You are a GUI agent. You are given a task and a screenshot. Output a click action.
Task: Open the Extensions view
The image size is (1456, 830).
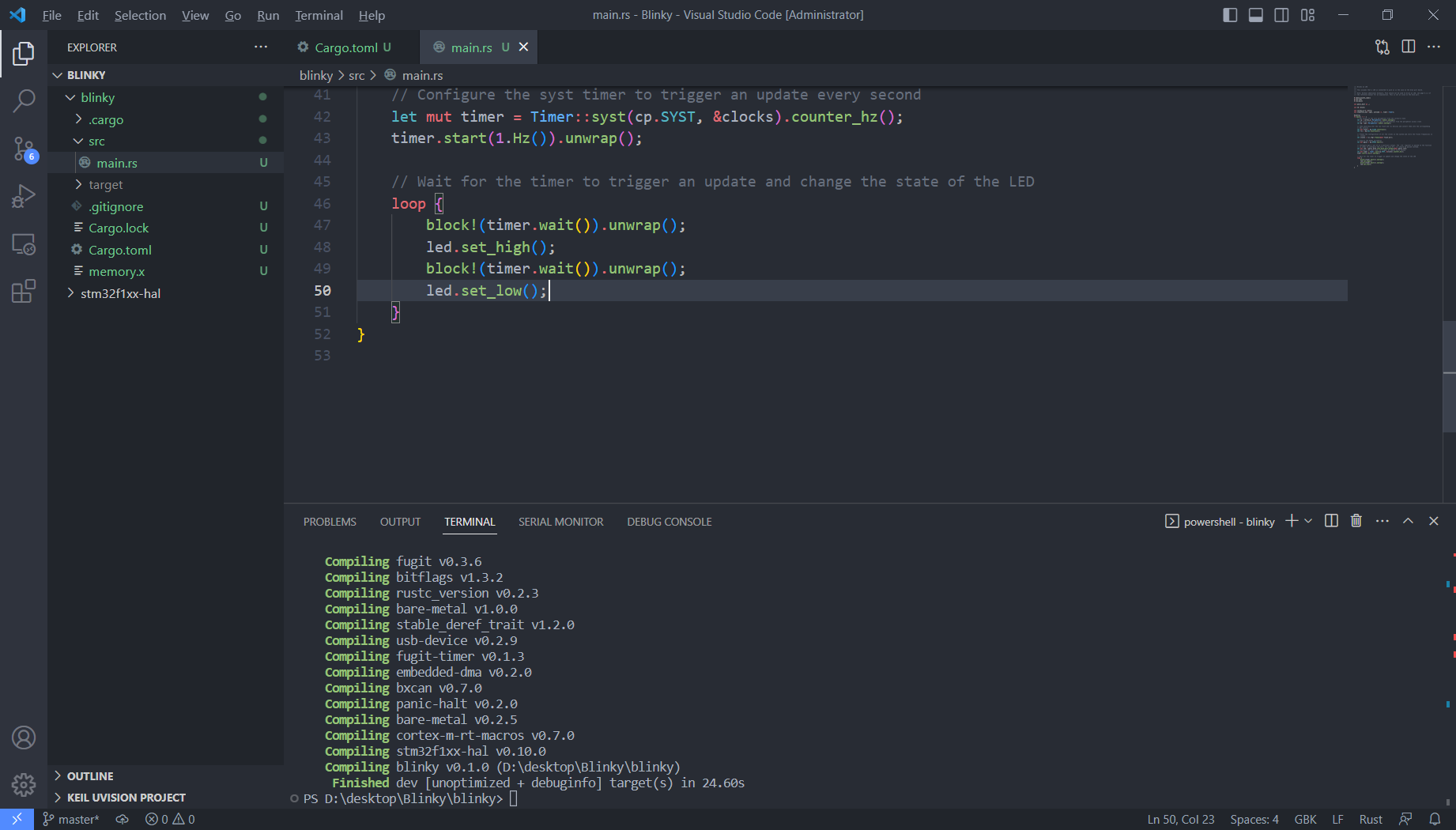24,291
